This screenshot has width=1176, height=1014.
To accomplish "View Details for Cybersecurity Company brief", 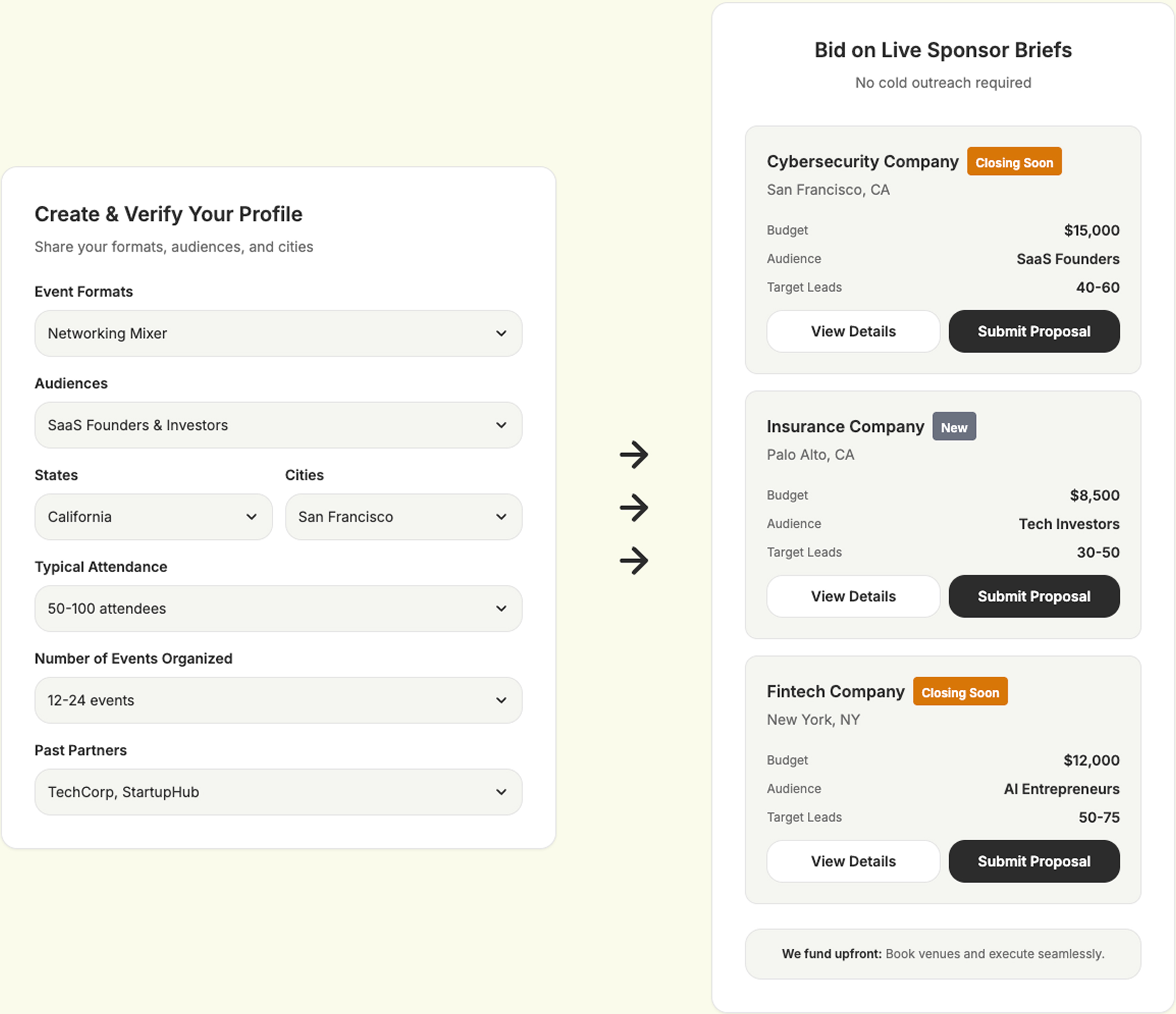I will click(853, 332).
